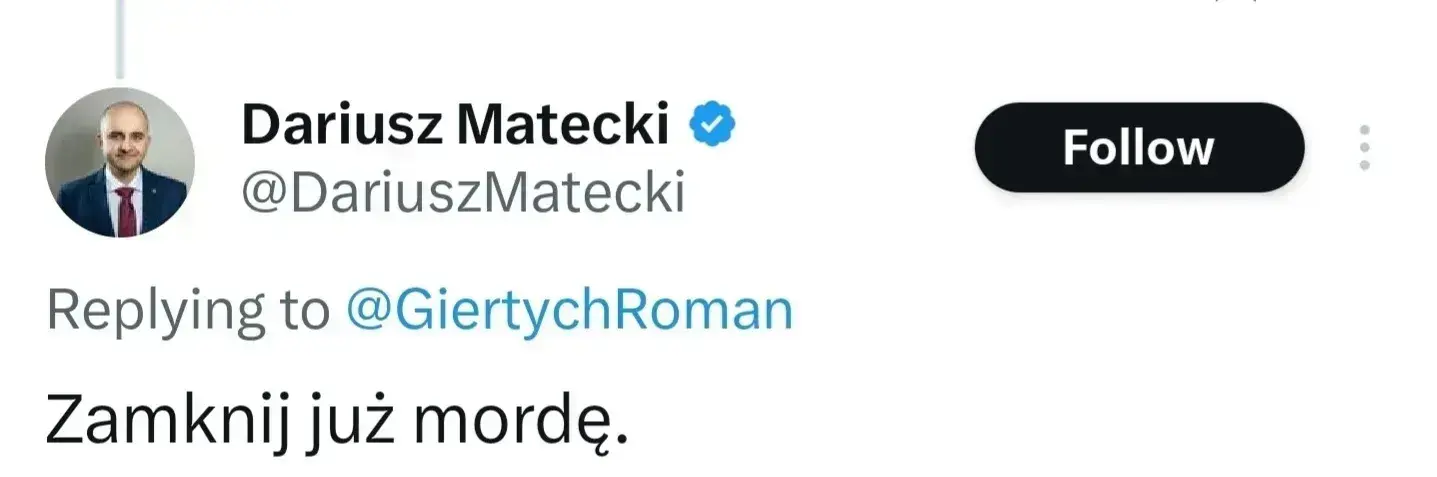The width and height of the screenshot is (1437, 477).
Task: Click the 'Replying to' label
Action: click(188, 311)
